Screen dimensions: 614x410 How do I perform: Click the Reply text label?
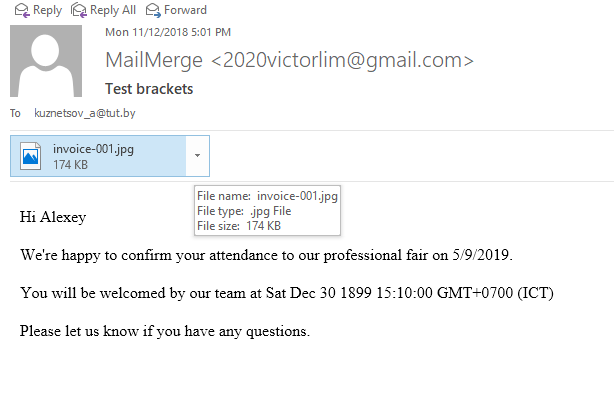coord(47,10)
